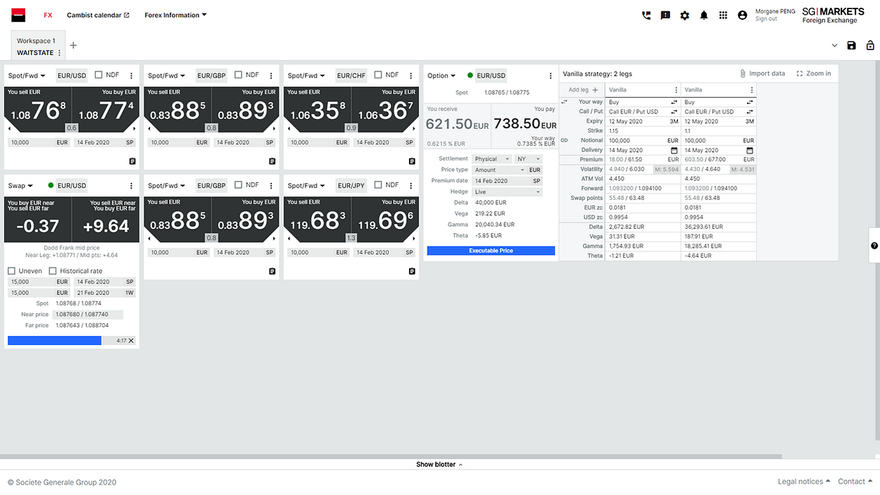Enable NDF checkbox on EUR/USD tile
Image resolution: width=880 pixels, height=495 pixels.
point(99,75)
